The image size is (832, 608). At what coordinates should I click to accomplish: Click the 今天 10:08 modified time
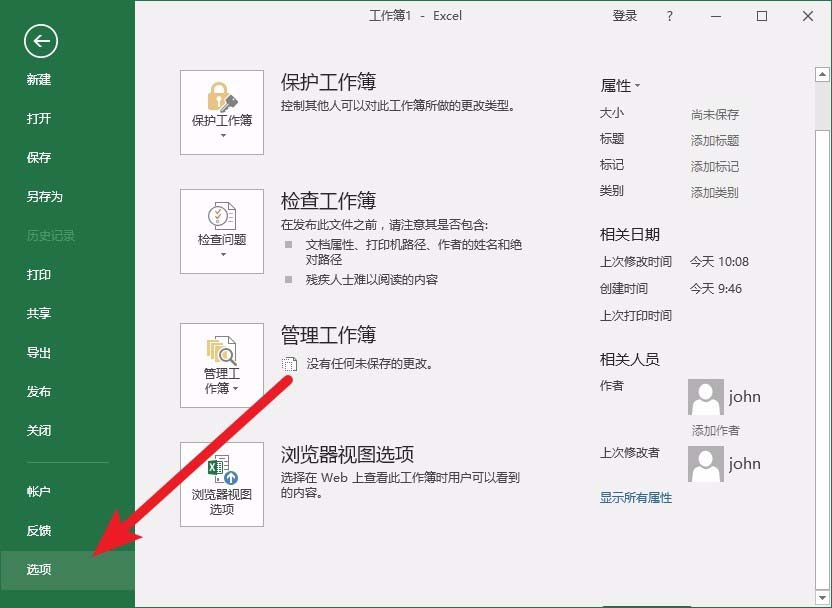pos(719,262)
